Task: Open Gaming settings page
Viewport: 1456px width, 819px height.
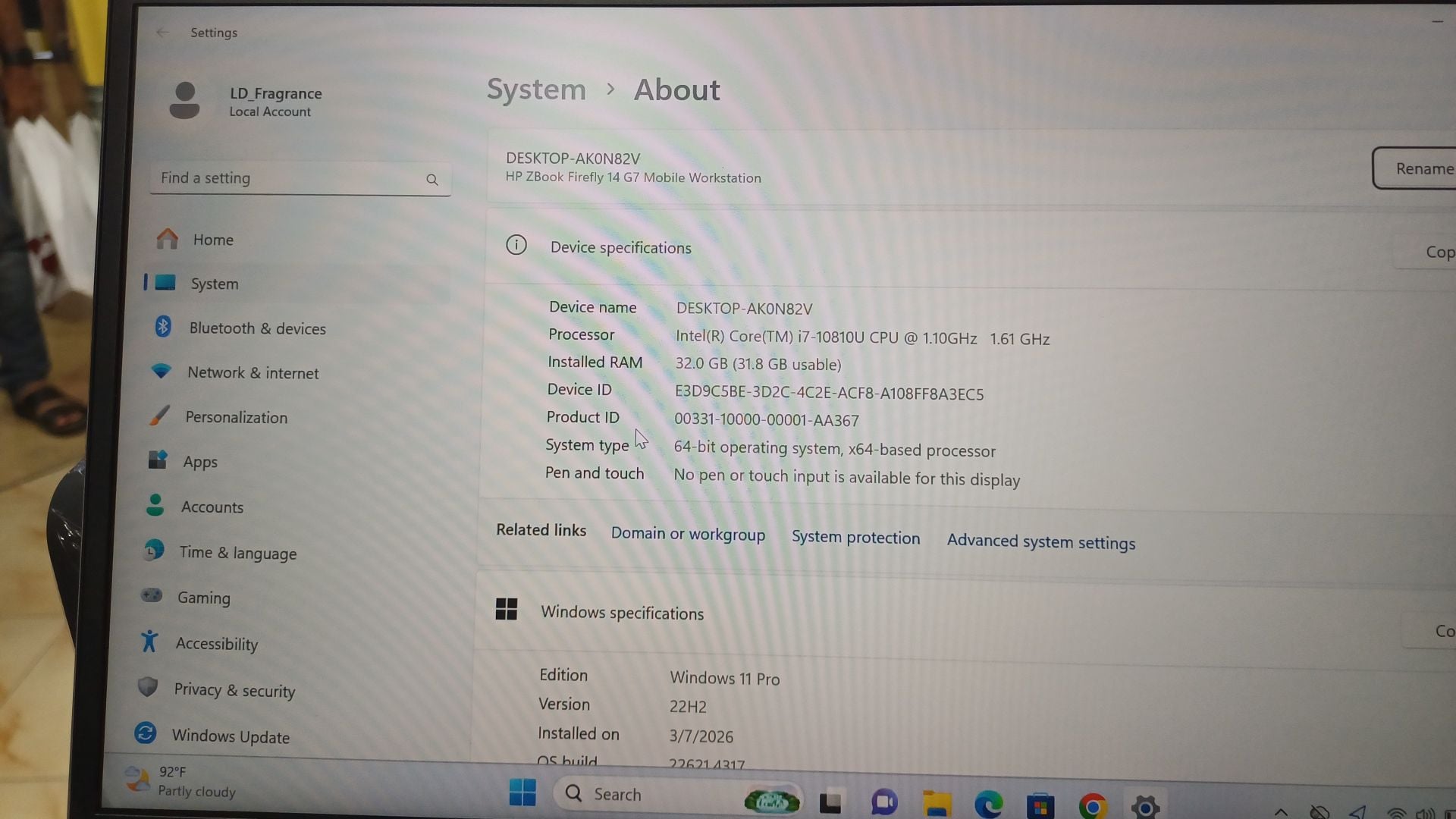Action: 288,598
